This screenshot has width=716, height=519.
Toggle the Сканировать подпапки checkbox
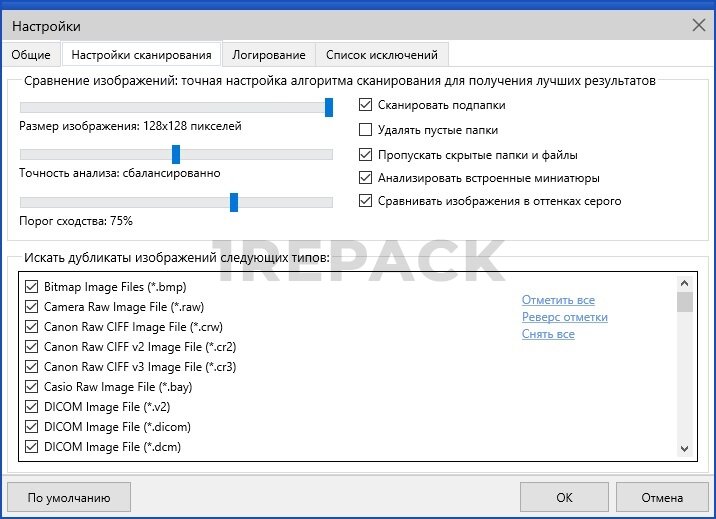coord(366,105)
